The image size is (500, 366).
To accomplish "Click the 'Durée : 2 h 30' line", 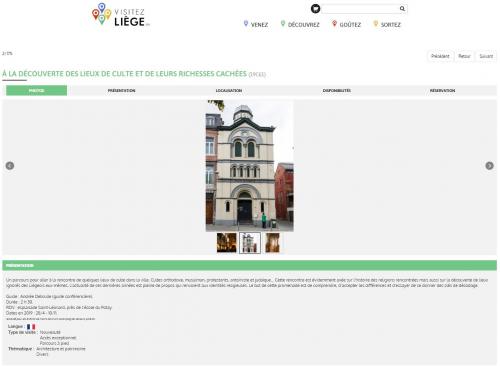I will [x=19, y=302].
